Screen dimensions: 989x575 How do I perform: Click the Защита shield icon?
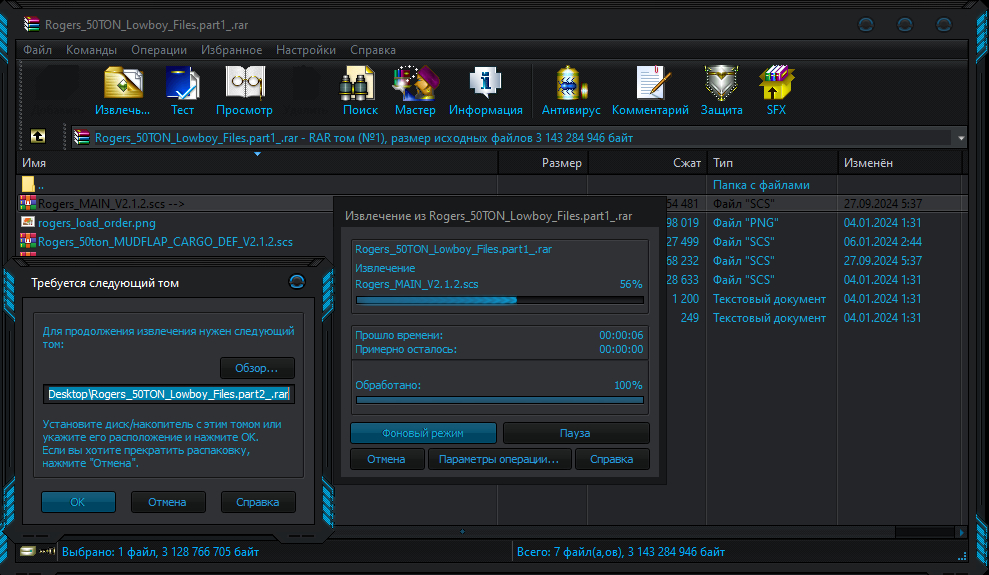721,83
